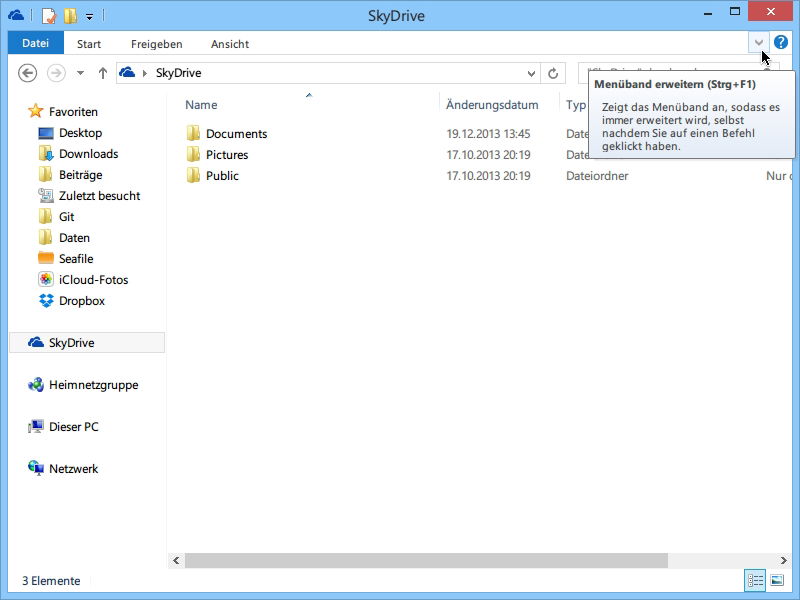Select the Public folder icon

193,176
